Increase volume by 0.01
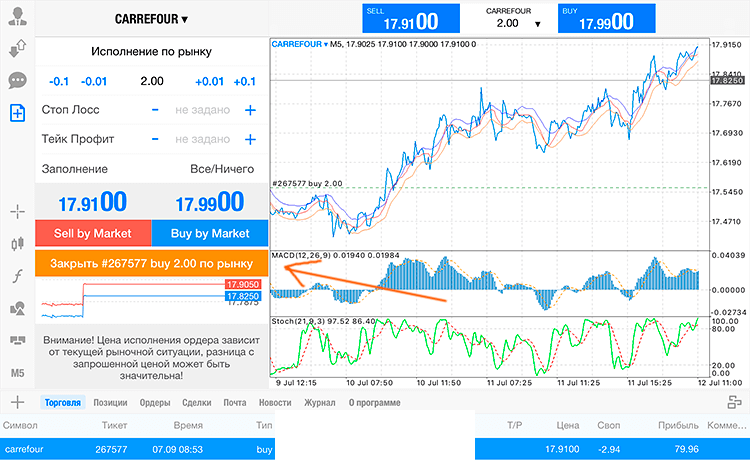Screen dimensions: 750x460 click(210, 81)
